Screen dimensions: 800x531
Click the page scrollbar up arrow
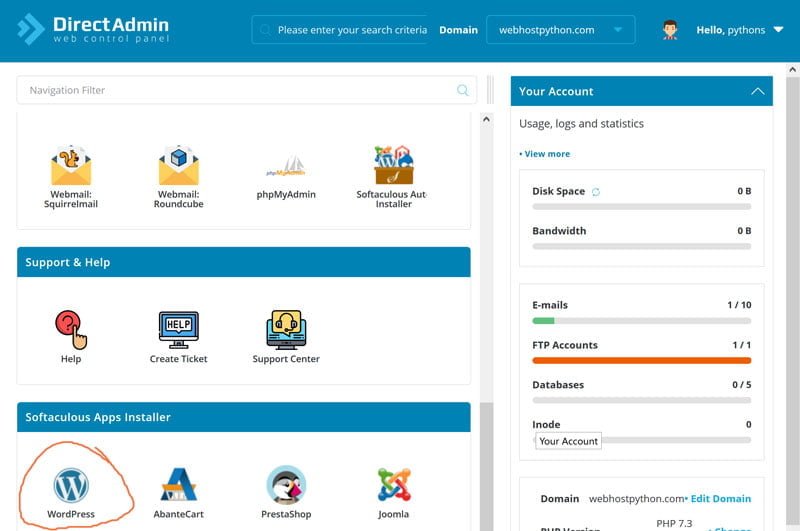coord(792,69)
